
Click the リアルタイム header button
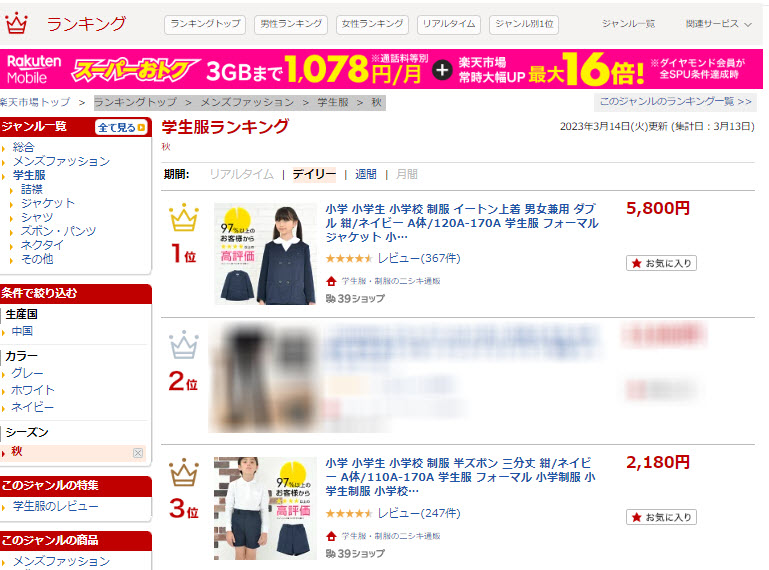[x=449, y=24]
